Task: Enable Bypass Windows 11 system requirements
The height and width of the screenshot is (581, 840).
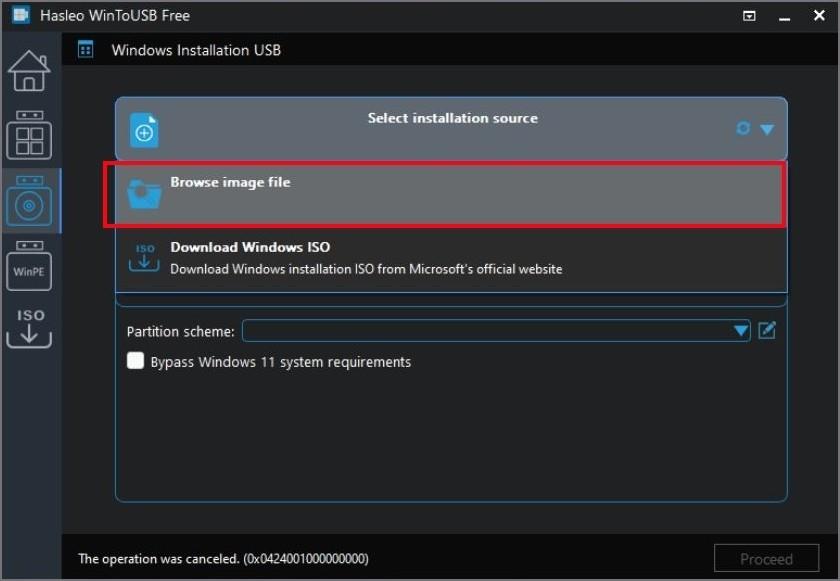Action: (x=136, y=361)
